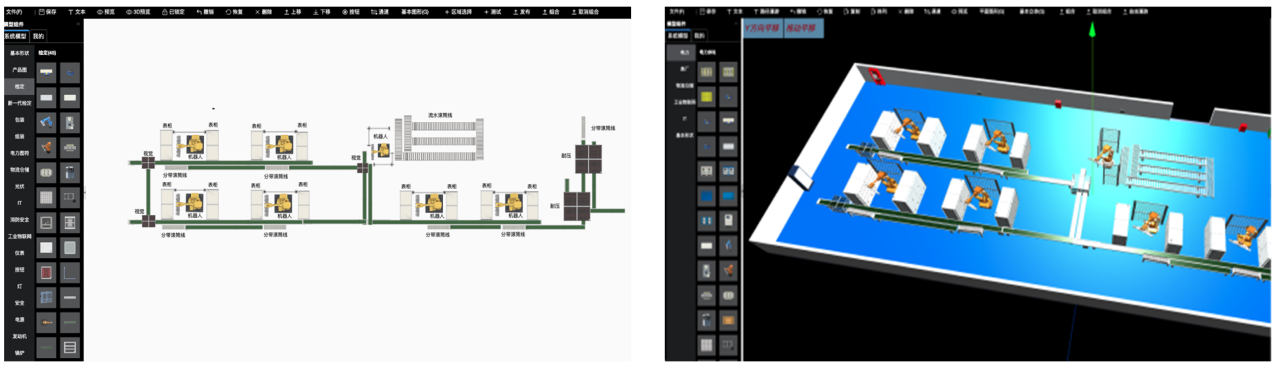Select the 仪表 category
Screen dimensions: 1280x372
[x=19, y=253]
